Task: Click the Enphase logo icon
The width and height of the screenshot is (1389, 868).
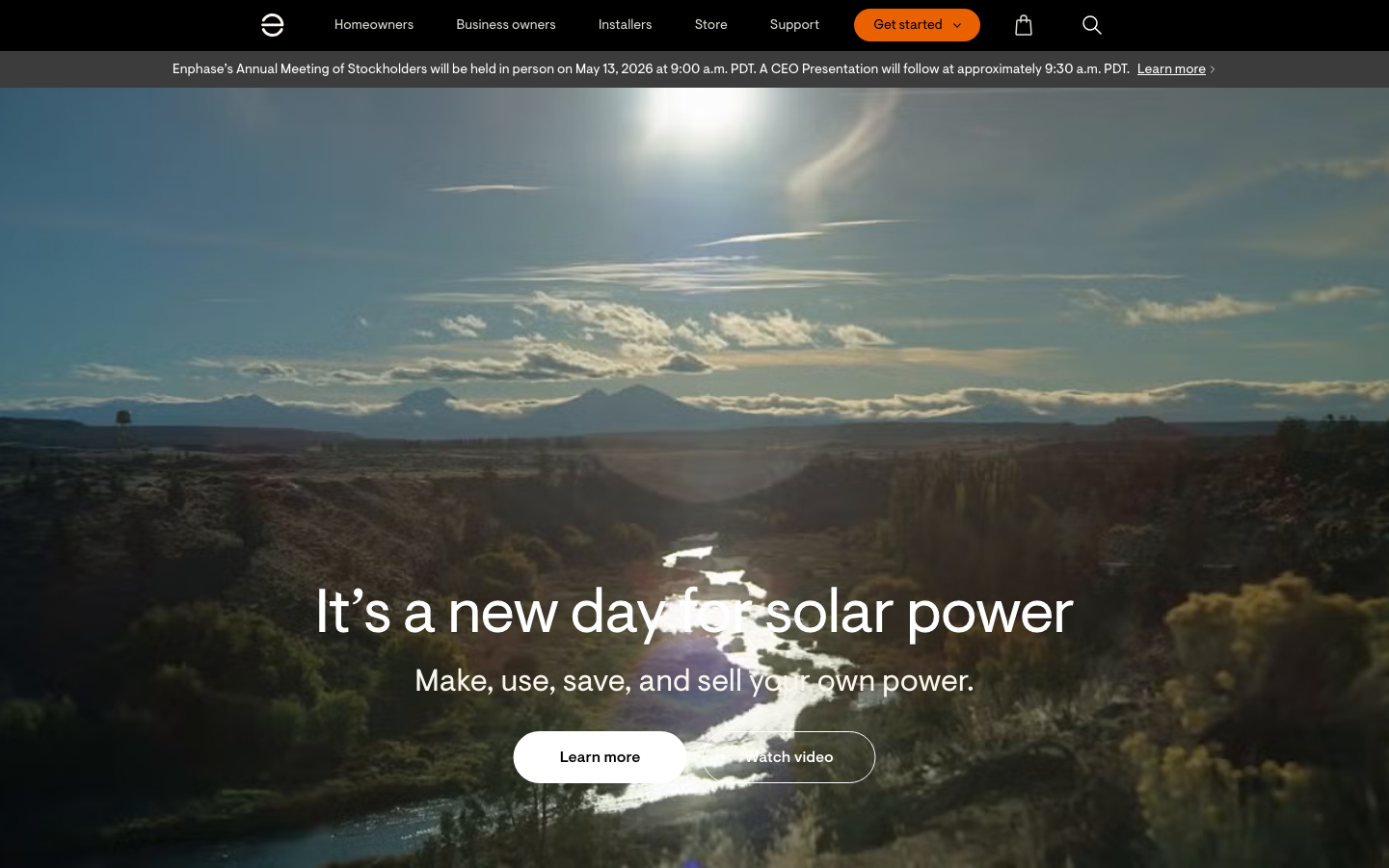Action: 273,25
